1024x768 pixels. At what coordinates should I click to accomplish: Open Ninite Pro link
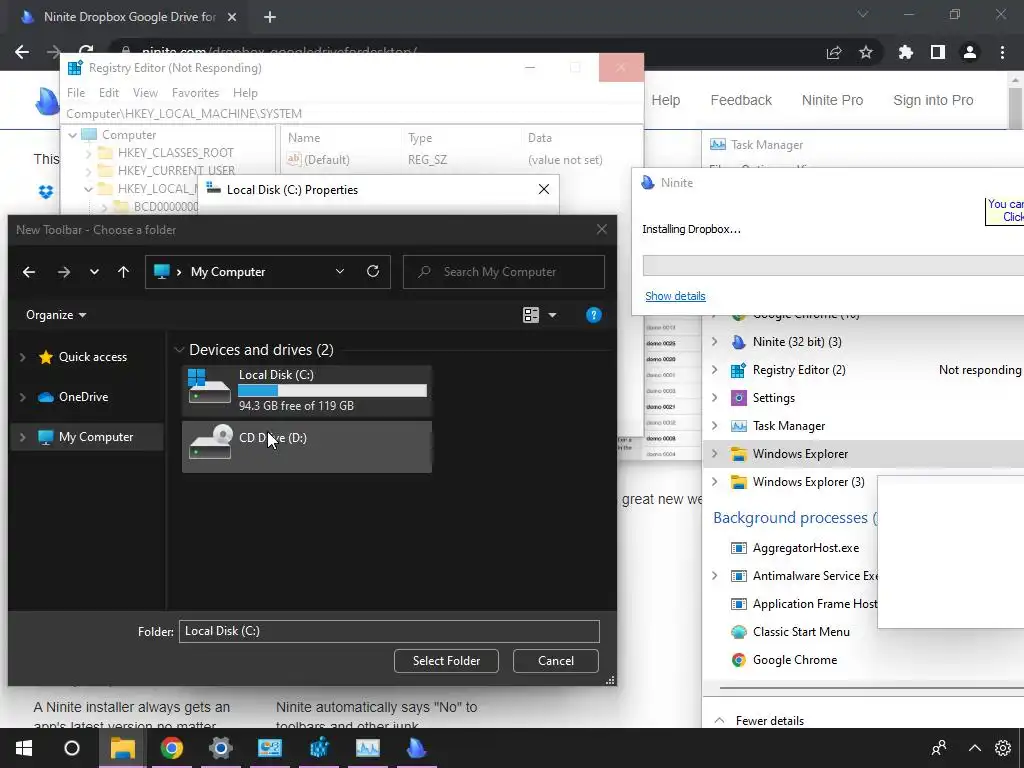832,100
